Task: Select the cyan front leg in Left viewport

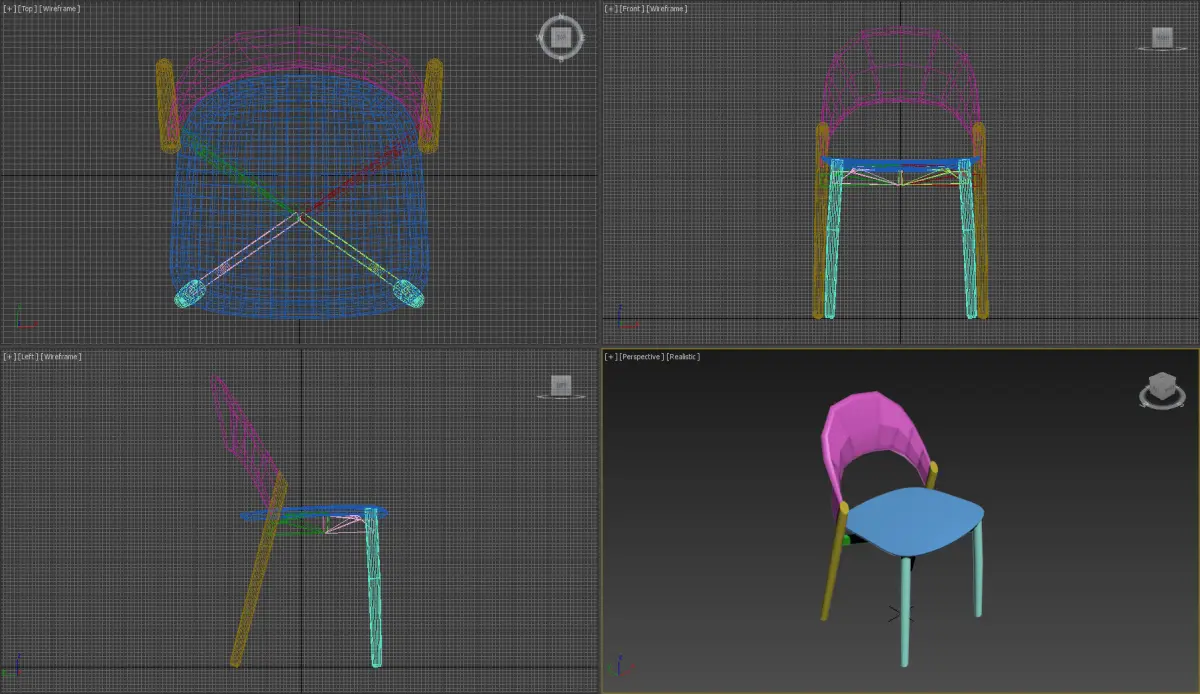Action: [x=374, y=590]
